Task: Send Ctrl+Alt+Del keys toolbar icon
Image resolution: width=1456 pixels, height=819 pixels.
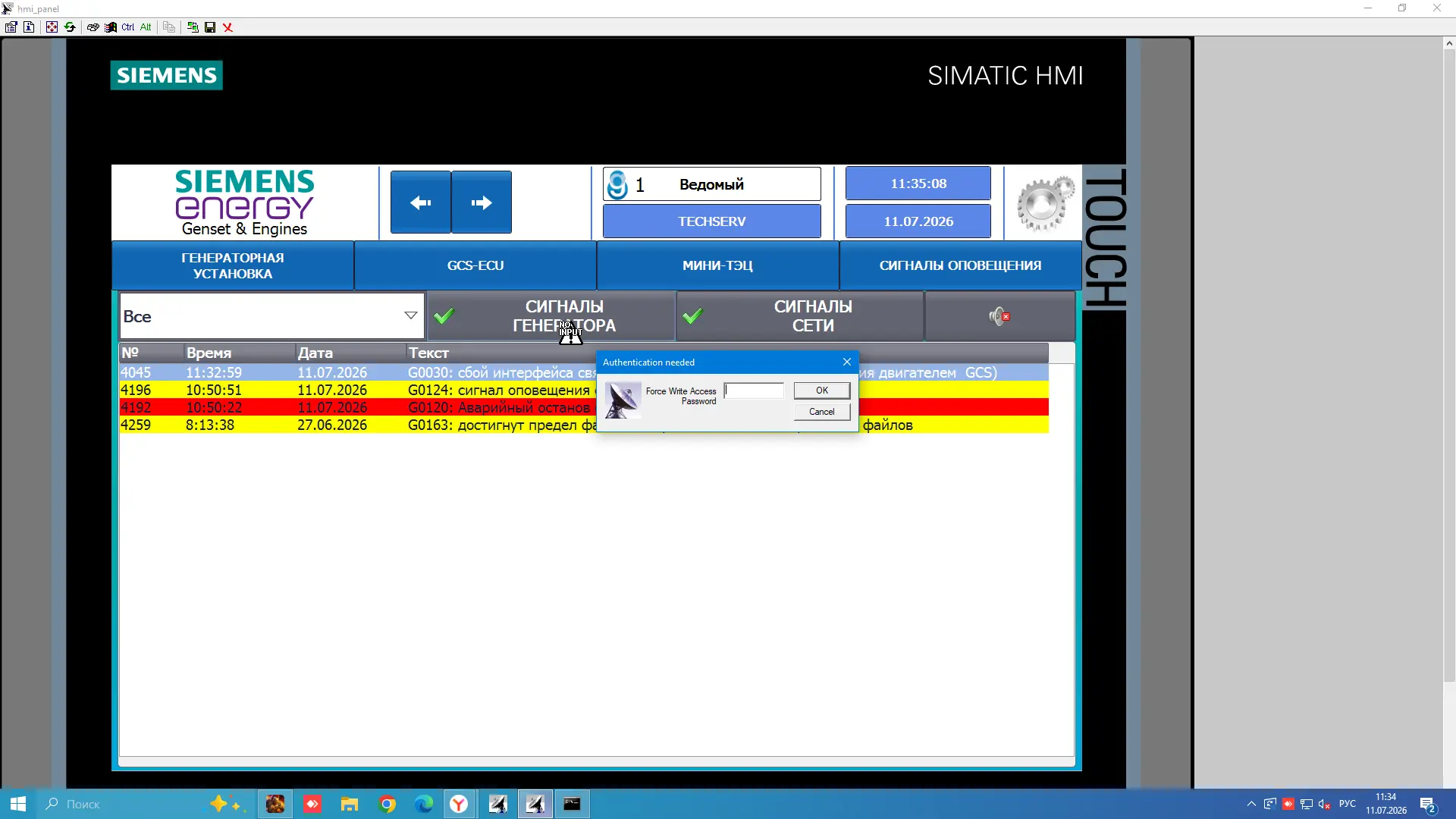Action: pos(93,27)
